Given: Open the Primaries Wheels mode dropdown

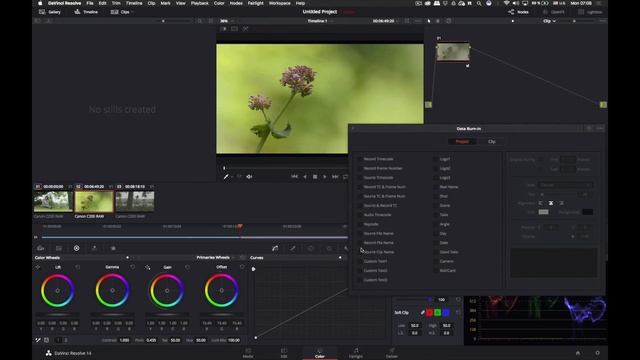Looking at the screenshot, I should coord(216,258).
